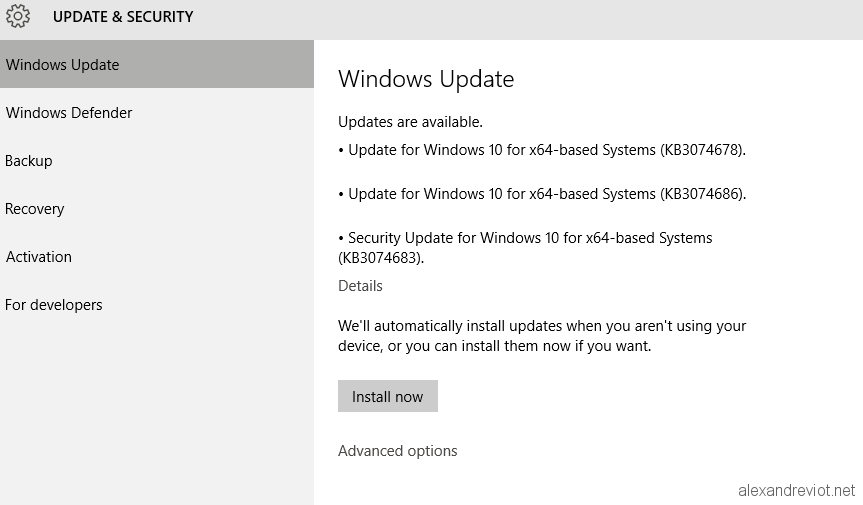Click the UPDATE & SECURITY header title
The height and width of the screenshot is (505, 863).
[123, 17]
